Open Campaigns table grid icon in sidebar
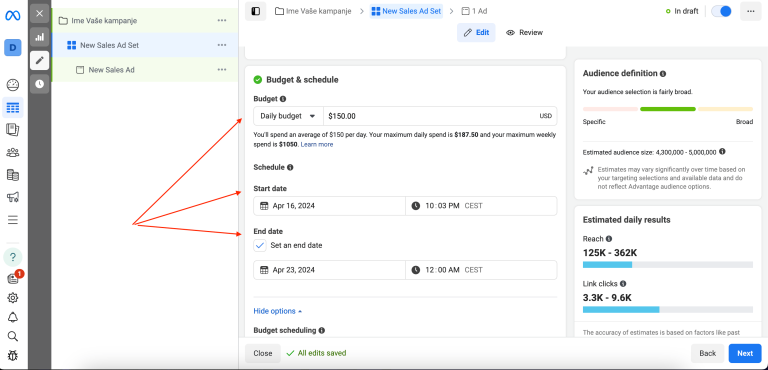This screenshot has height=370, width=768. [13, 107]
